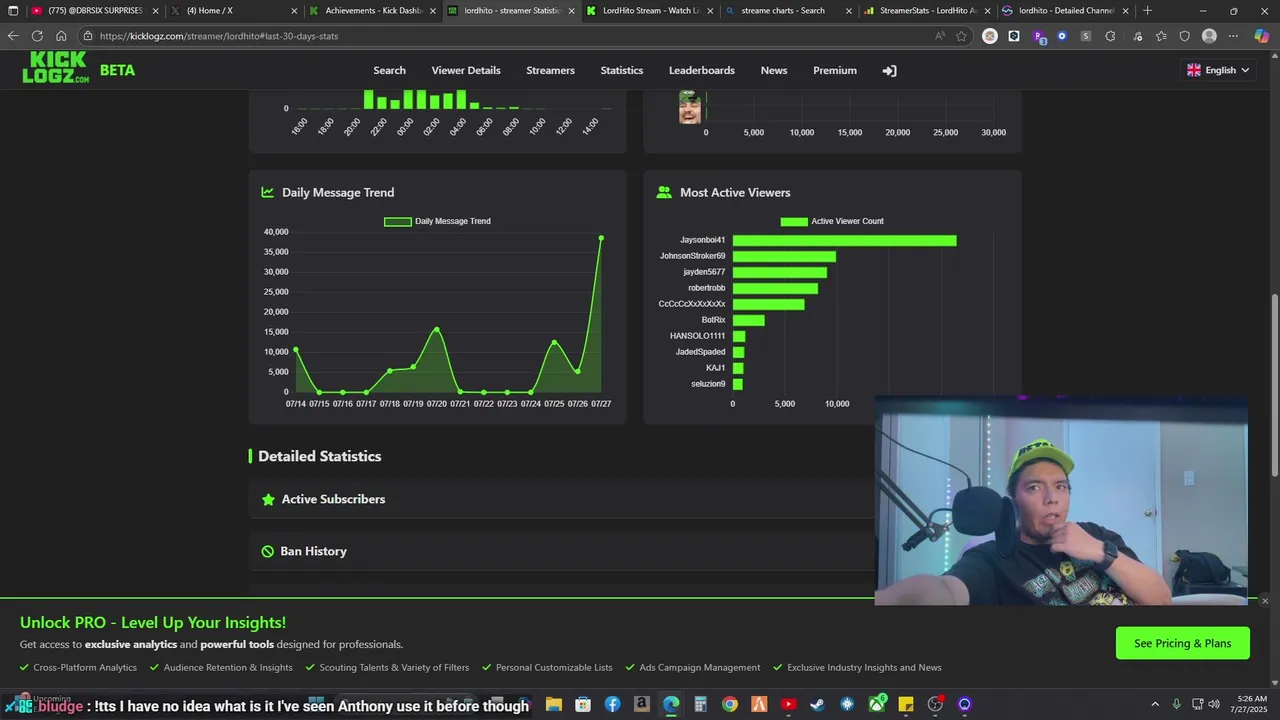Image resolution: width=1280 pixels, height=720 pixels.
Task: Switch to Achievements - Kick Dashboard tab
Action: pyautogui.click(x=372, y=11)
